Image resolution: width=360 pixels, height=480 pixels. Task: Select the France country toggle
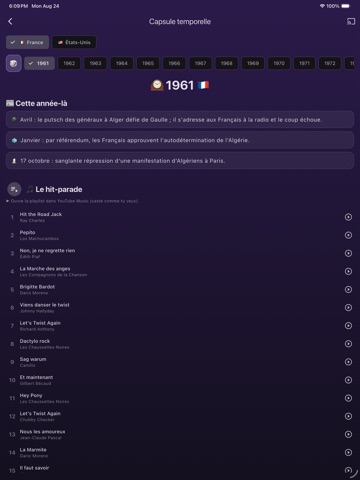27,42
